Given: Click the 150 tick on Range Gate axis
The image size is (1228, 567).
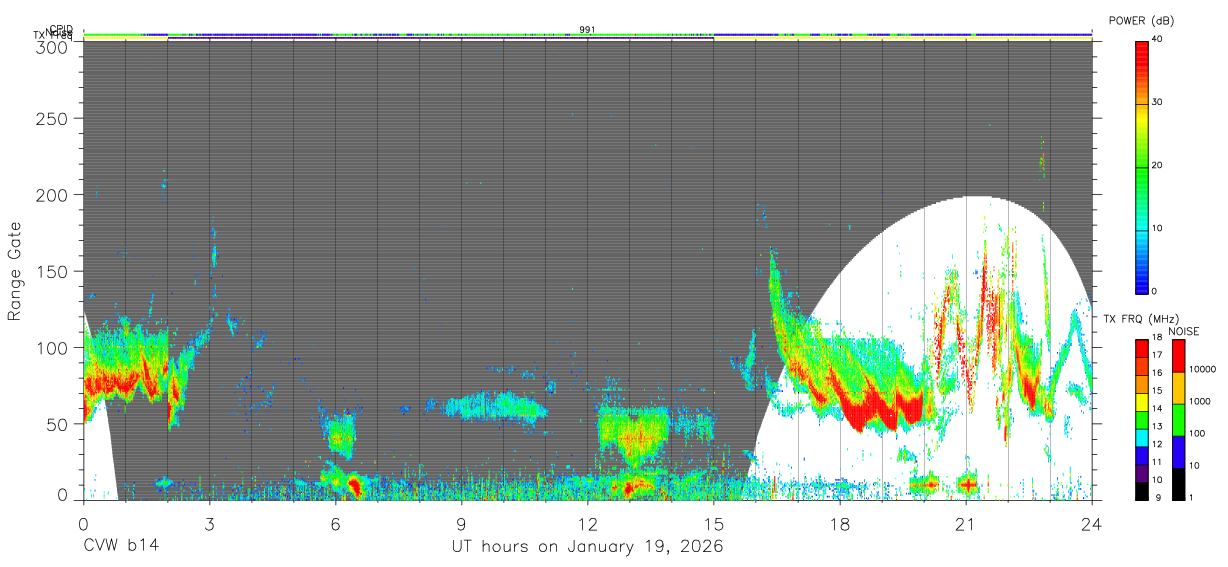Looking at the screenshot, I should click(x=52, y=271).
